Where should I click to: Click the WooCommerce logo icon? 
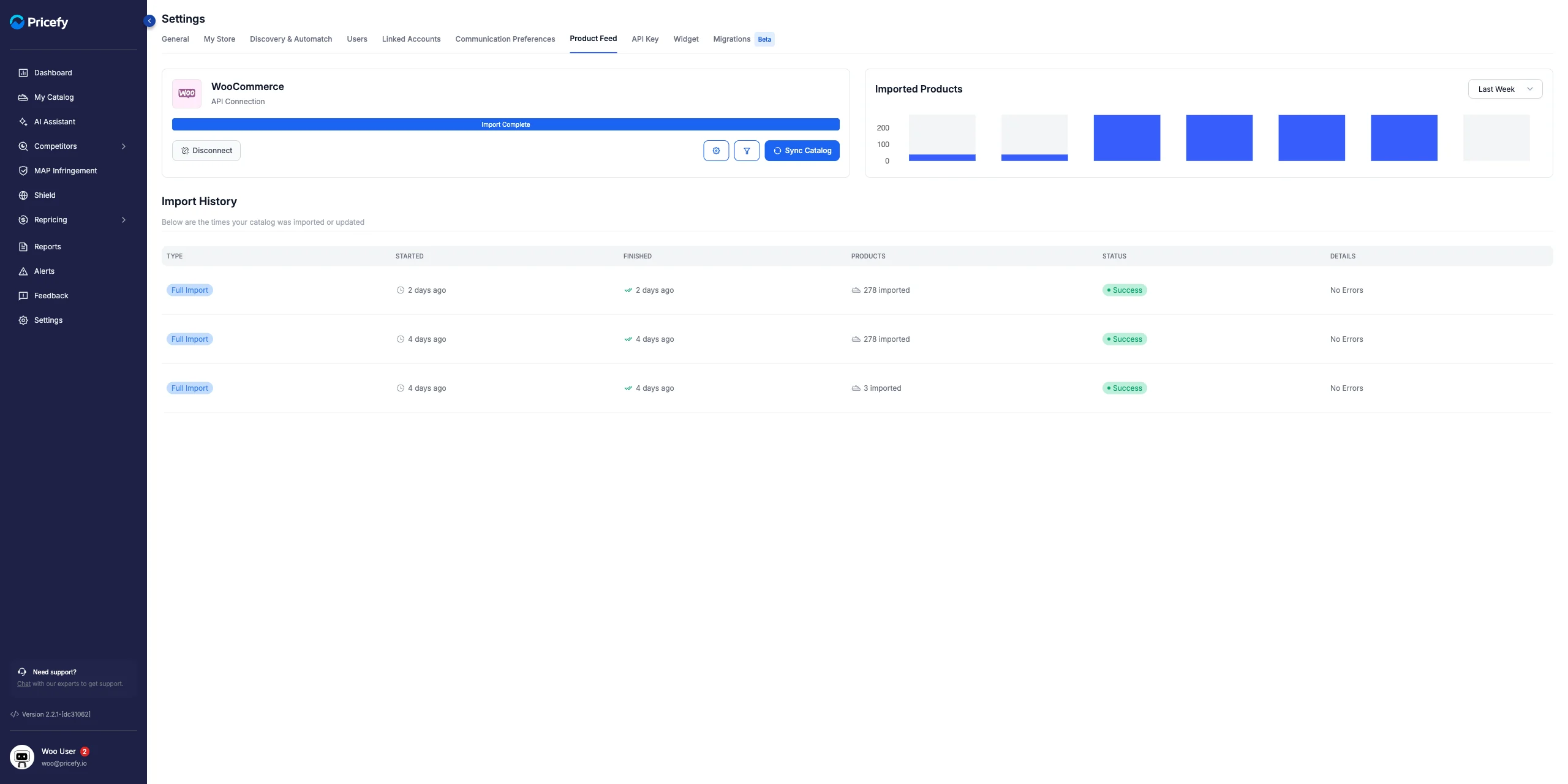(187, 94)
